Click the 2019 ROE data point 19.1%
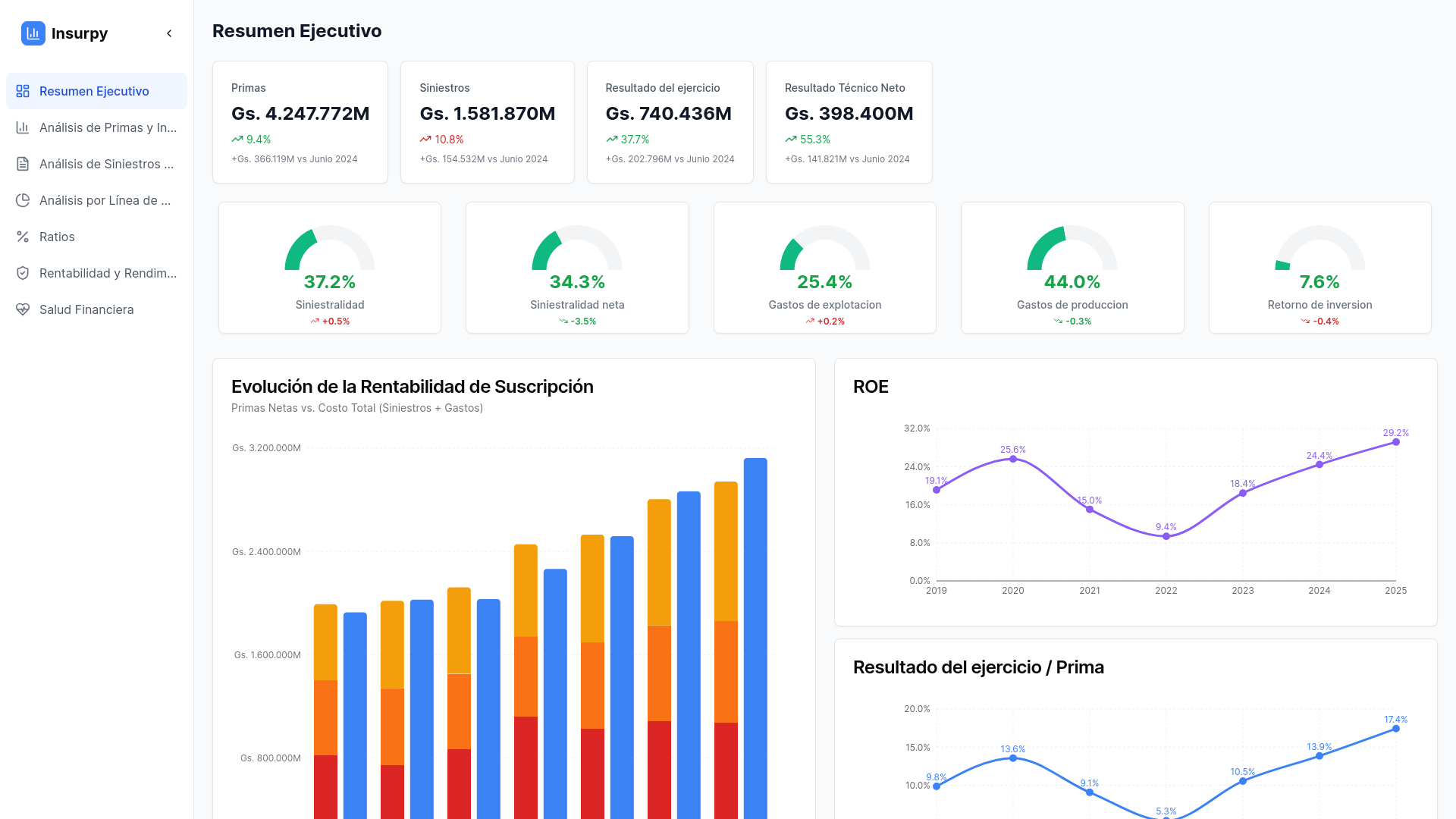The image size is (1456, 819). tap(937, 490)
